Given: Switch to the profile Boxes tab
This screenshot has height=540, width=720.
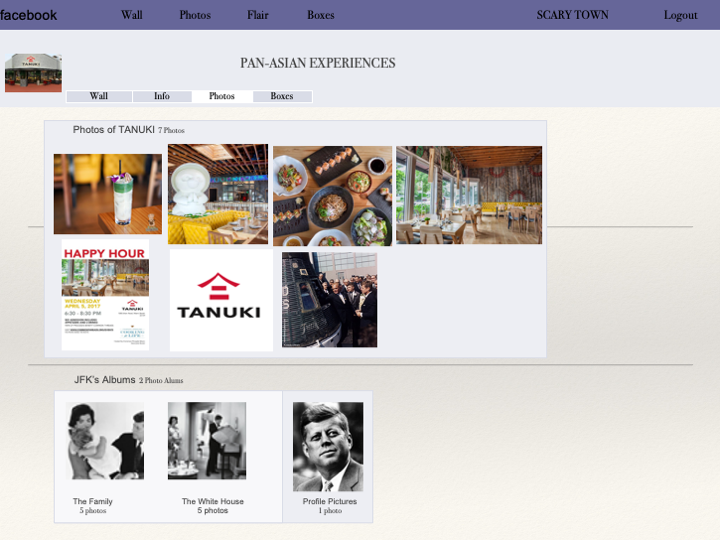Looking at the screenshot, I should pyautogui.click(x=282, y=96).
